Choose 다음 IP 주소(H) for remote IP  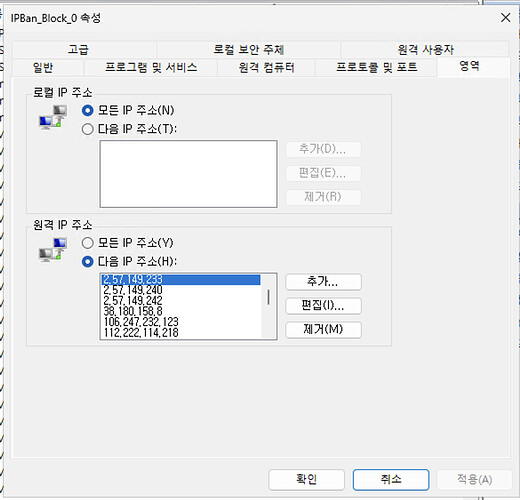(88, 262)
